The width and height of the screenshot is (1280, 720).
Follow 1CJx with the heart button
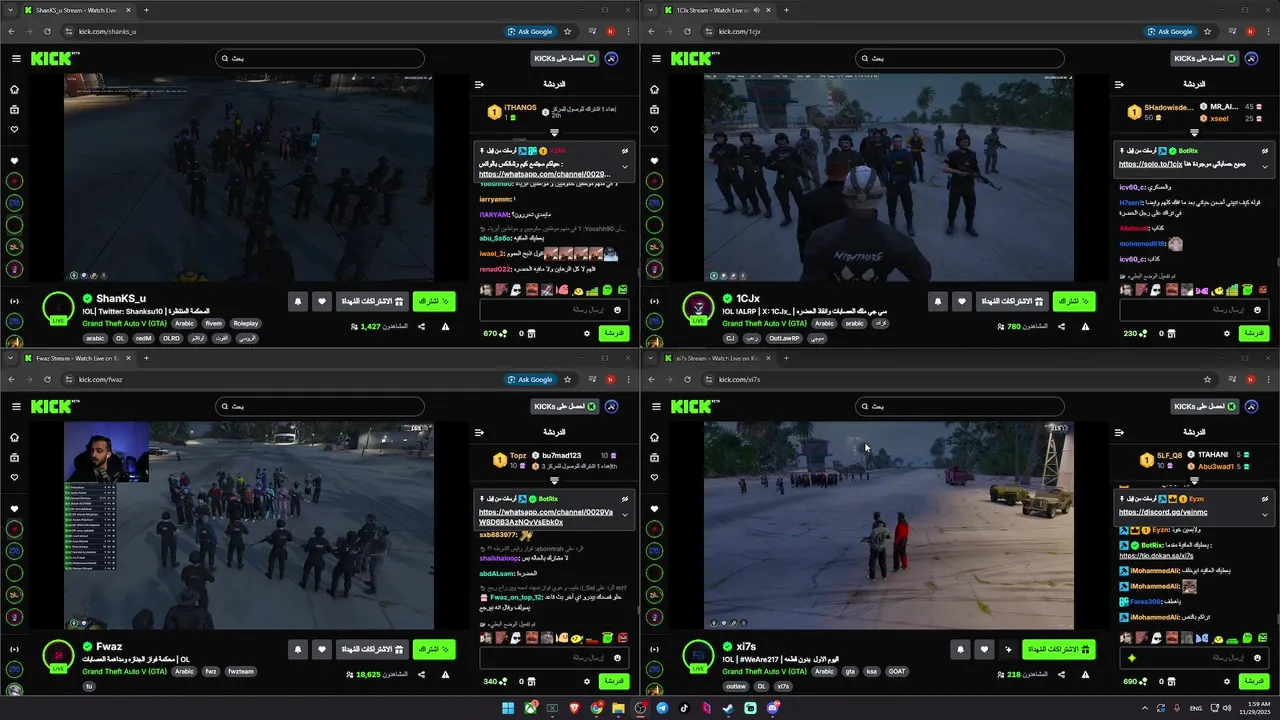[x=962, y=301]
